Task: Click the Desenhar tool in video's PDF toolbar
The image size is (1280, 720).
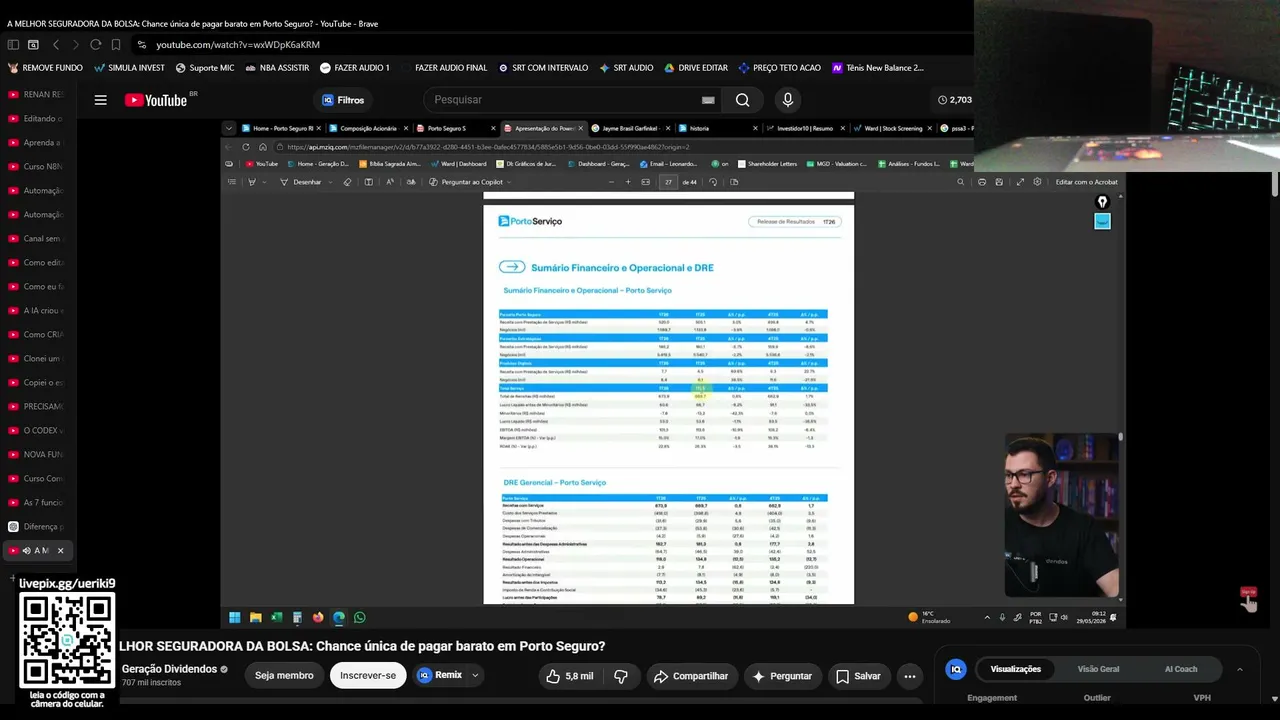Action: (x=301, y=182)
